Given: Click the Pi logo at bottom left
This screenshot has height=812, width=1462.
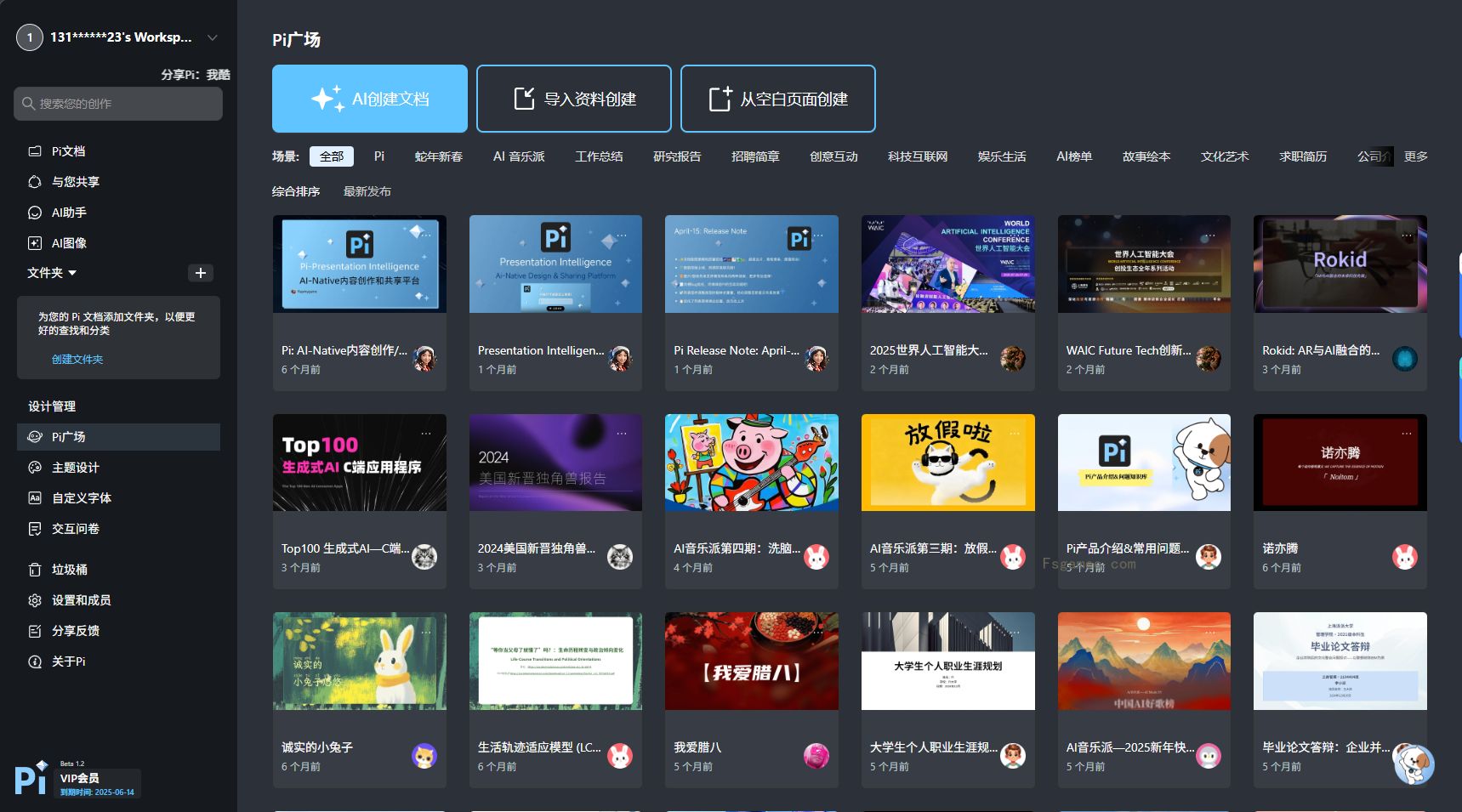Looking at the screenshot, I should coord(31,778).
